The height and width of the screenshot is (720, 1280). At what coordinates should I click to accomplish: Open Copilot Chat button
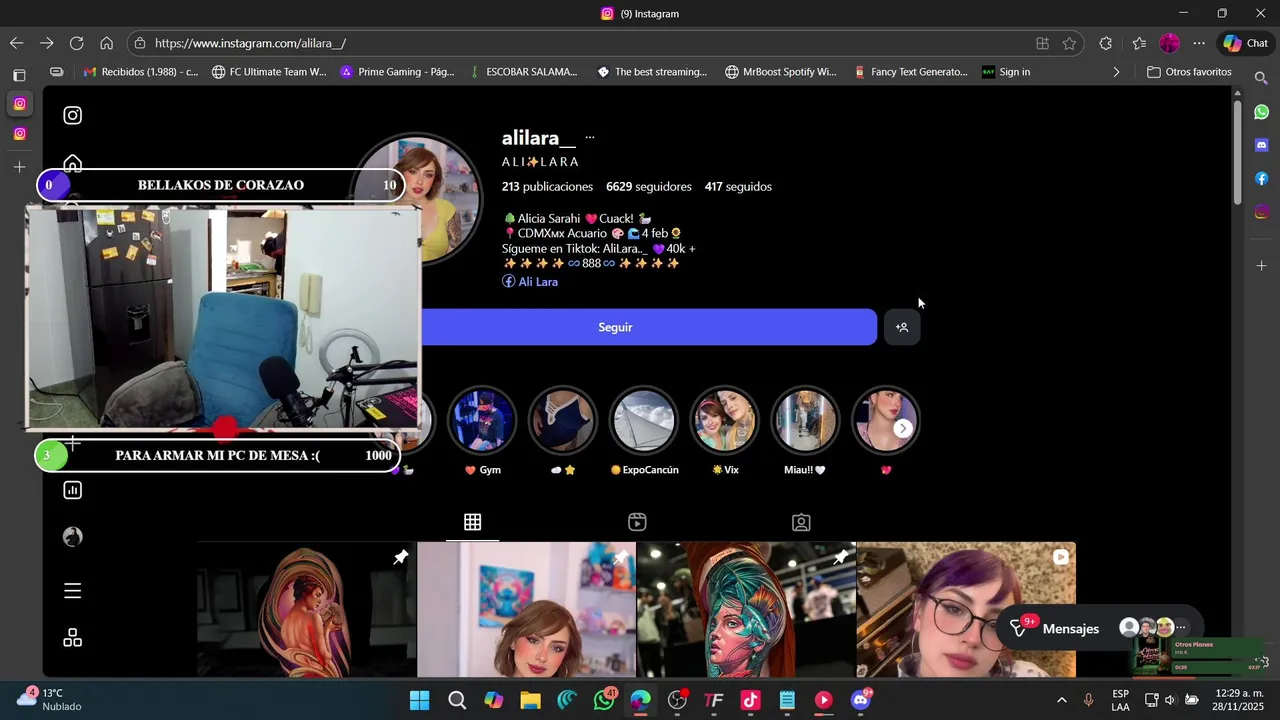tap(1245, 43)
